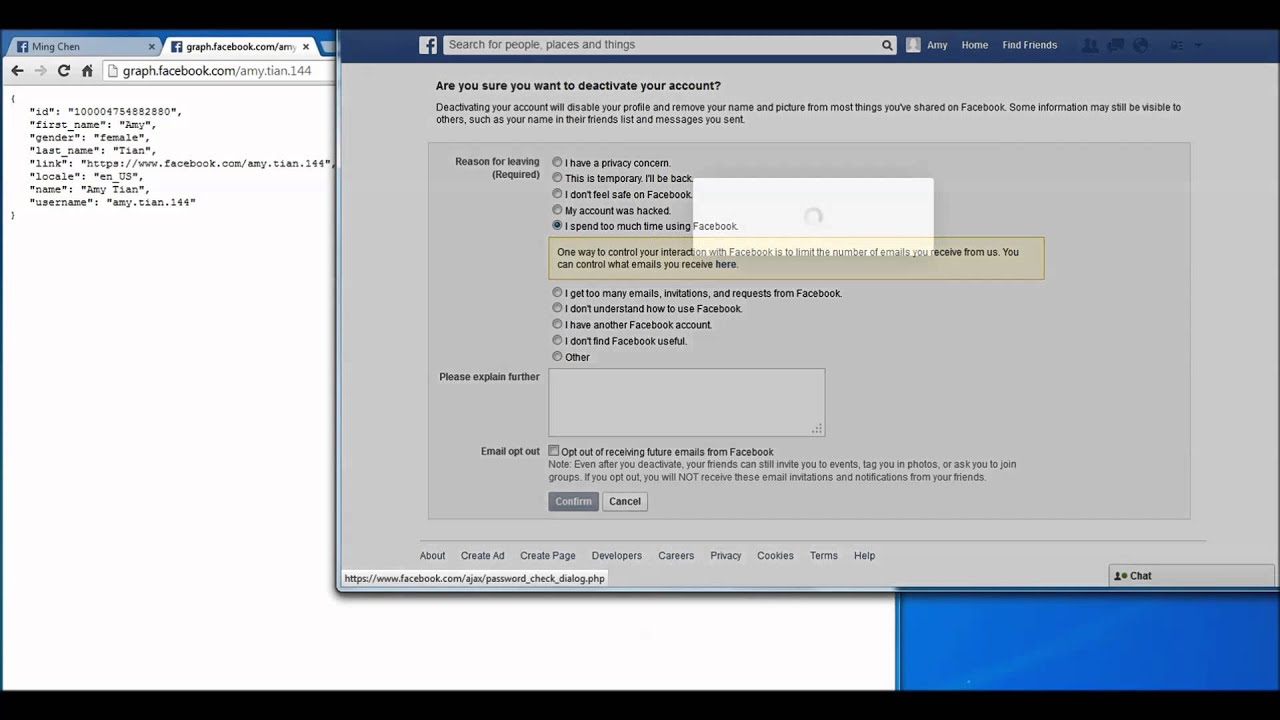This screenshot has width=1280, height=720.
Task: Click the search magnifier icon
Action: pyautogui.click(x=887, y=45)
